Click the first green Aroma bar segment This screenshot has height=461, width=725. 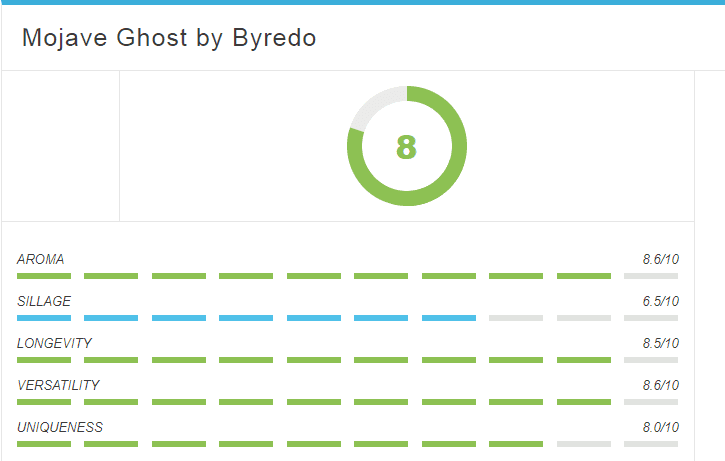click(x=44, y=276)
